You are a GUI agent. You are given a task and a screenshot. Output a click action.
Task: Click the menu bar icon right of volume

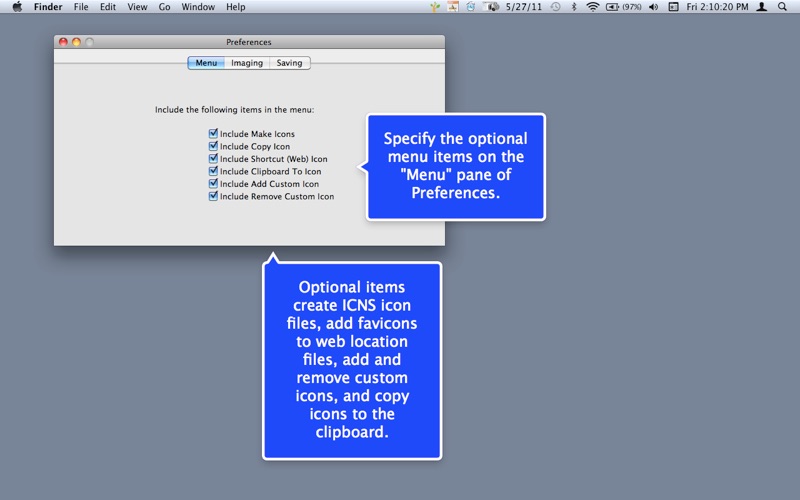673,7
